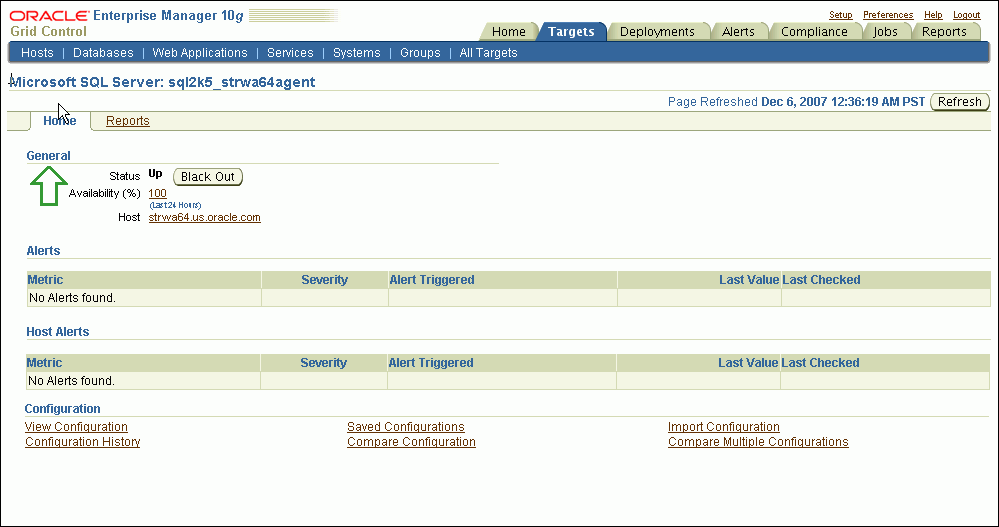Switch to the Reports subtab

click(128, 121)
